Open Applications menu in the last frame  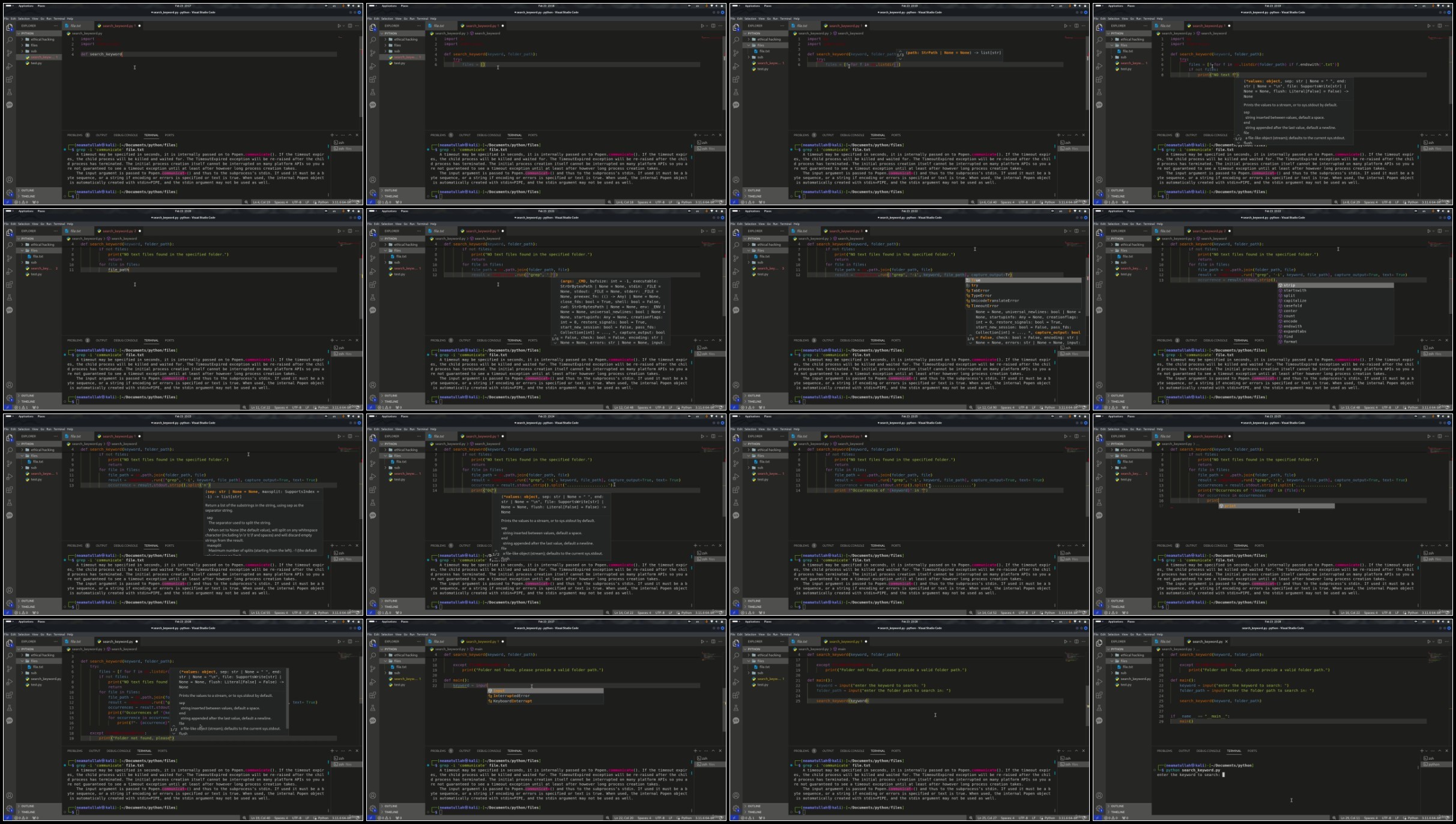tap(1116, 621)
